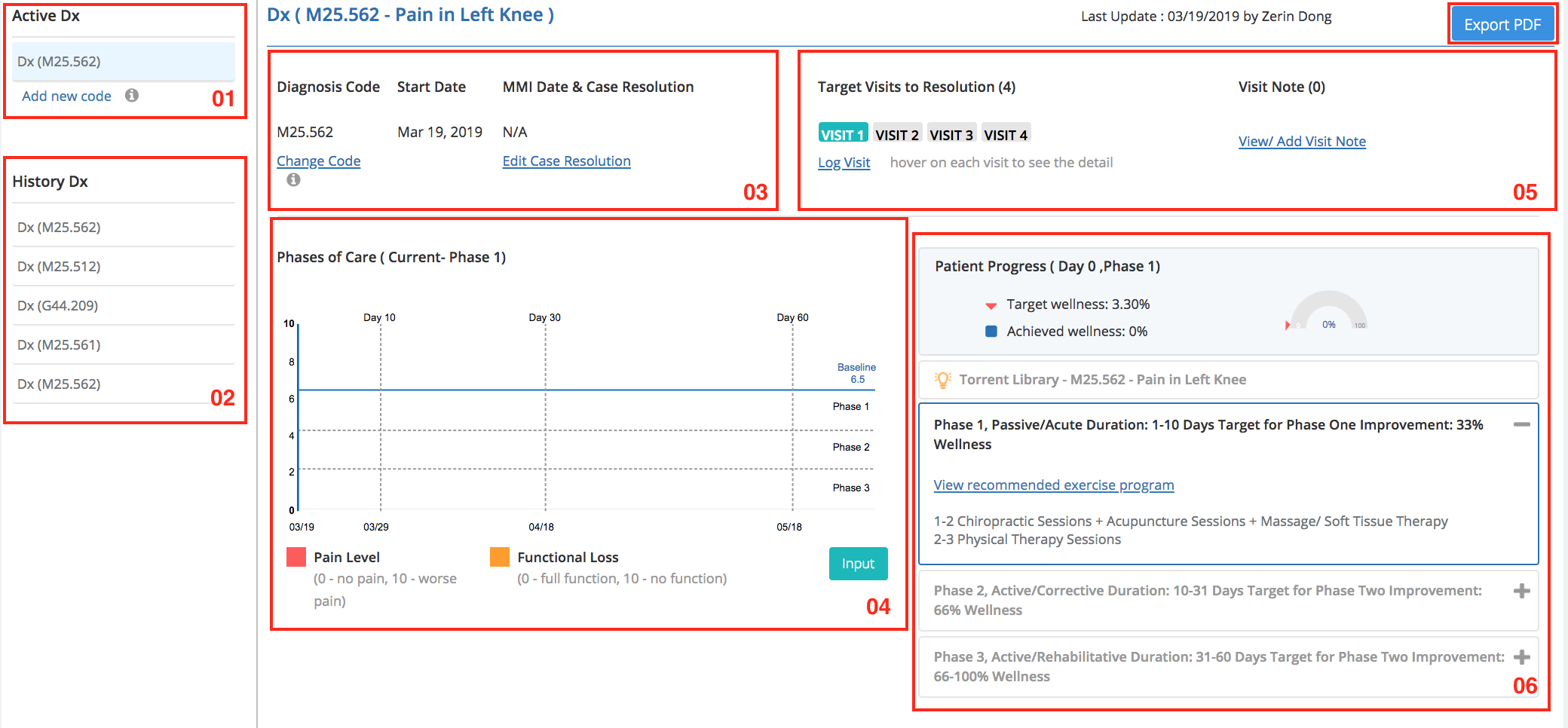The height and width of the screenshot is (728, 1568).
Task: Click the 03/29 date on chart axis
Action: [376, 527]
